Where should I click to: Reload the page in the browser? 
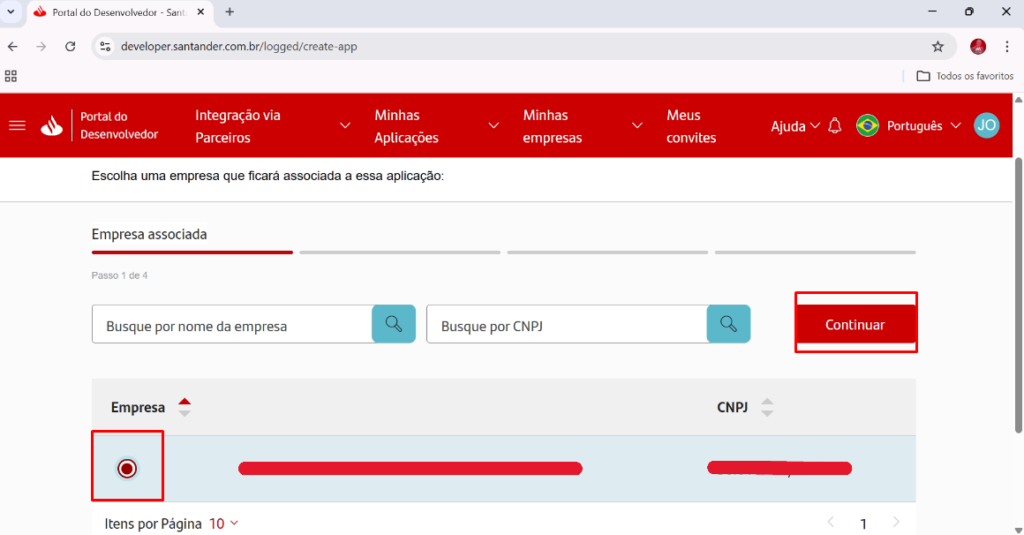70,46
